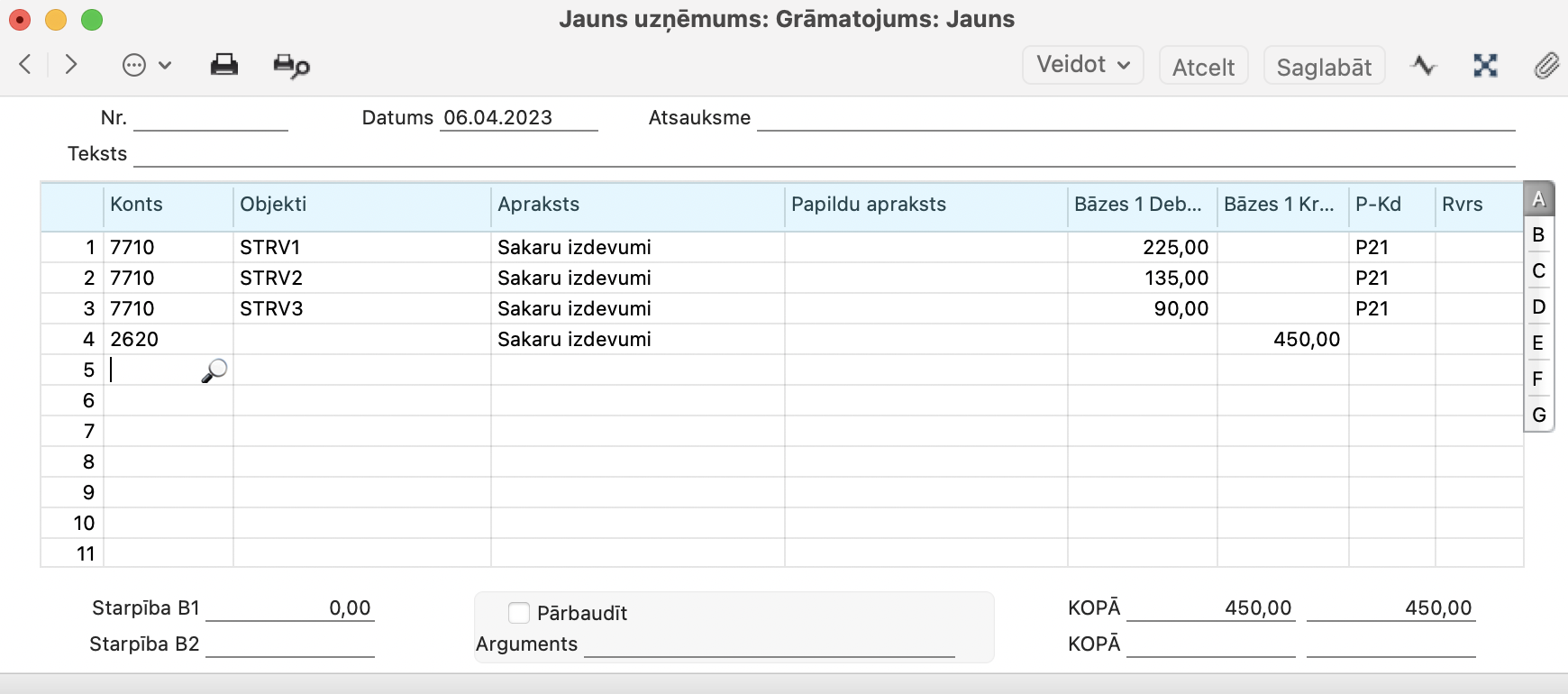The height and width of the screenshot is (694, 1568).
Task: Go to previous record arrow
Action: (x=25, y=64)
